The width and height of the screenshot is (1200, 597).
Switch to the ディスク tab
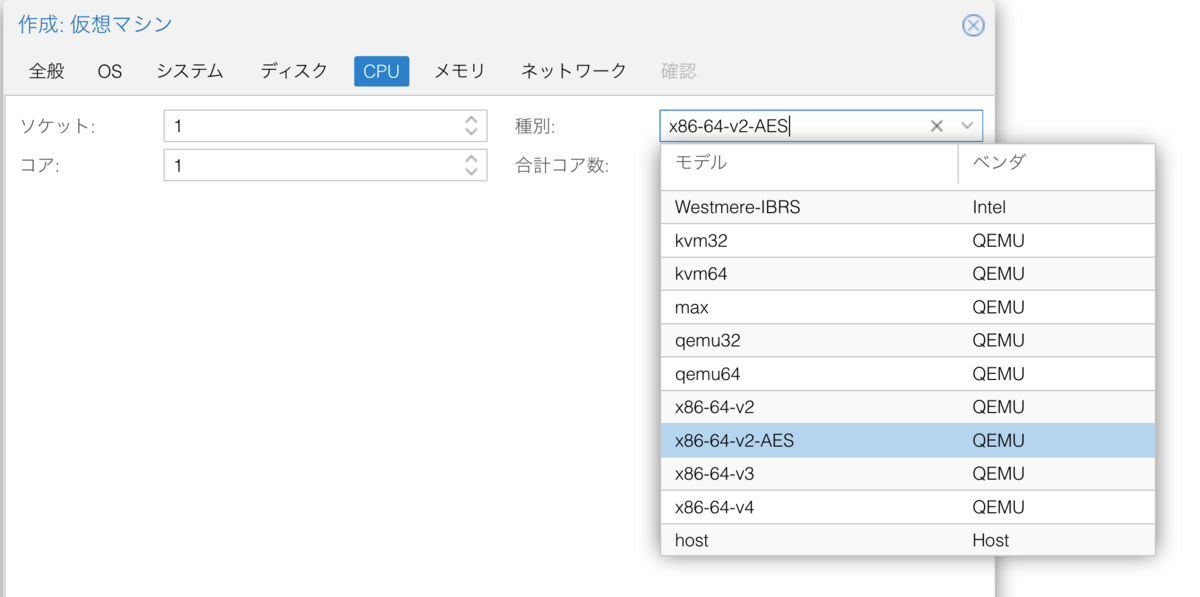pyautogui.click(x=294, y=71)
